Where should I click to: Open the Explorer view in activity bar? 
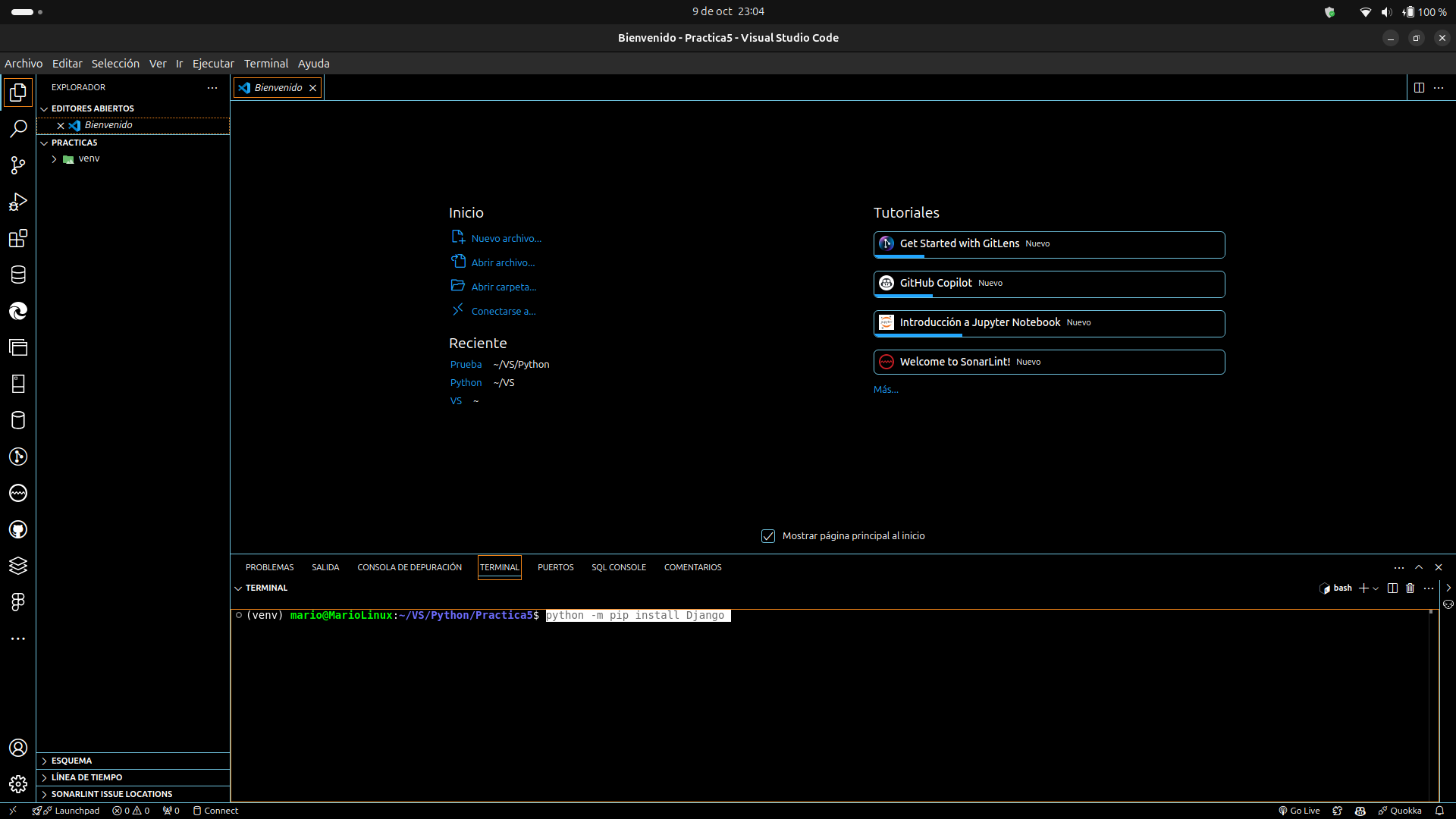coord(18,93)
